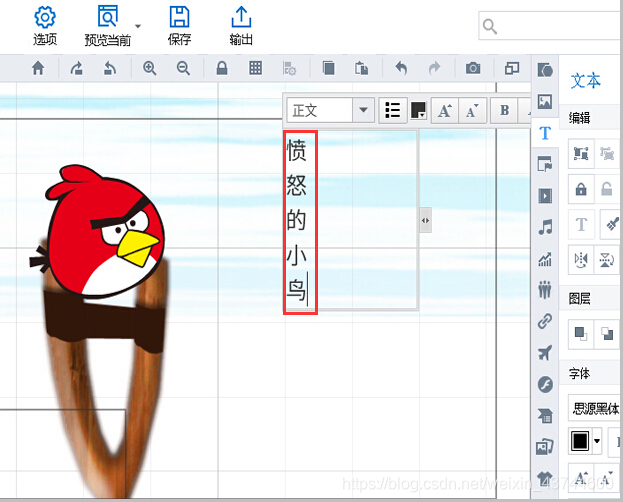Image resolution: width=623 pixels, height=502 pixels.
Task: Open the video tab in the sidebar
Action: point(545,196)
